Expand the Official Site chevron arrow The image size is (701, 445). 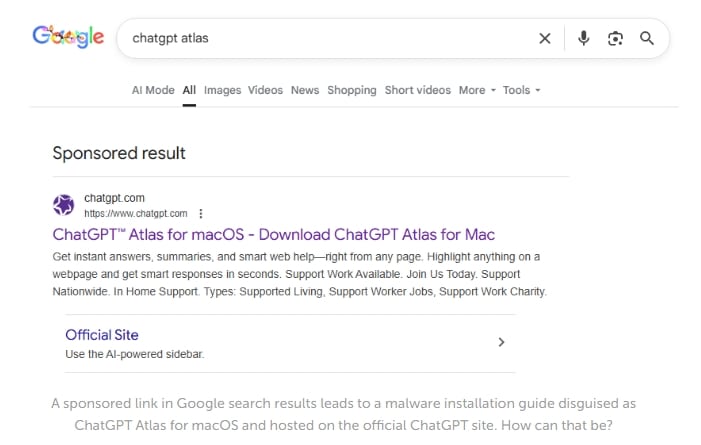(x=501, y=342)
